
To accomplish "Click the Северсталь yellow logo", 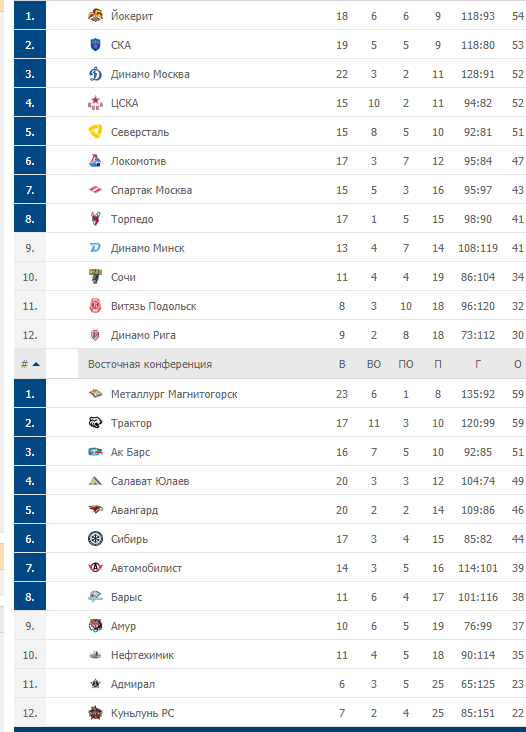I will 95,132.
